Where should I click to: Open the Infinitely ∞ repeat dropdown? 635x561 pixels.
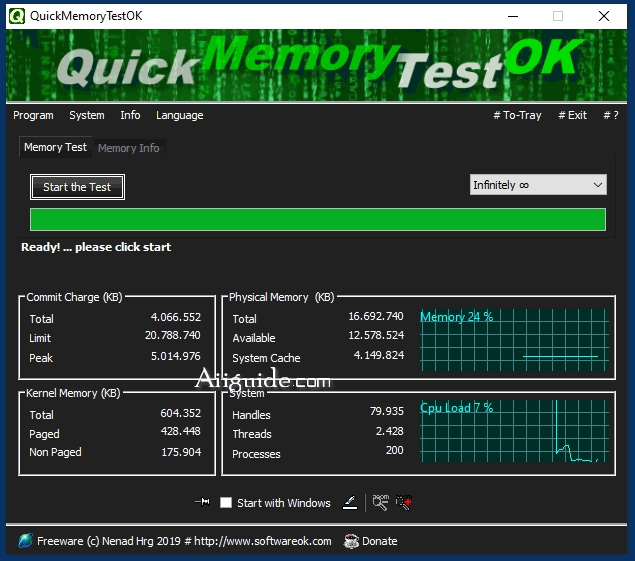point(538,185)
